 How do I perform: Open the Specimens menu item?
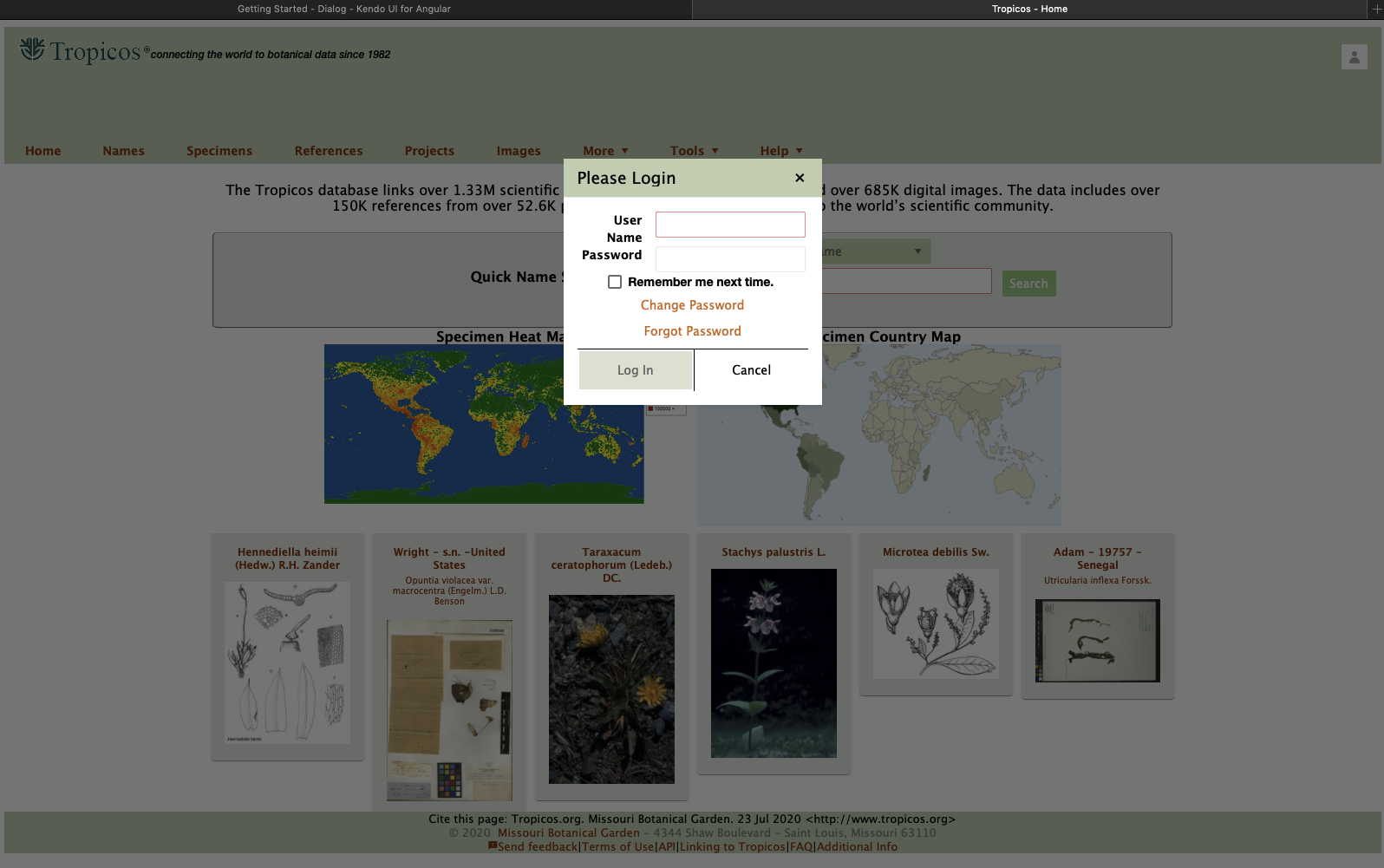point(219,151)
